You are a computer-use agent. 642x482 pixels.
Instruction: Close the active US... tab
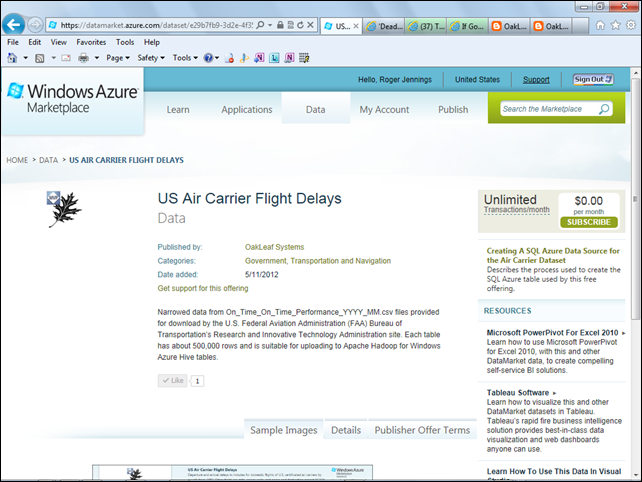356,26
